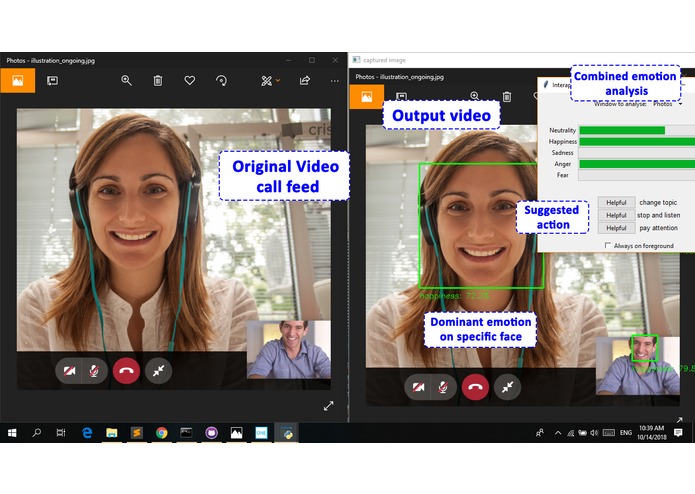Screen dimensions: 695x494
Task: Open the terminal window icon on the taskbar
Action: coord(187,433)
